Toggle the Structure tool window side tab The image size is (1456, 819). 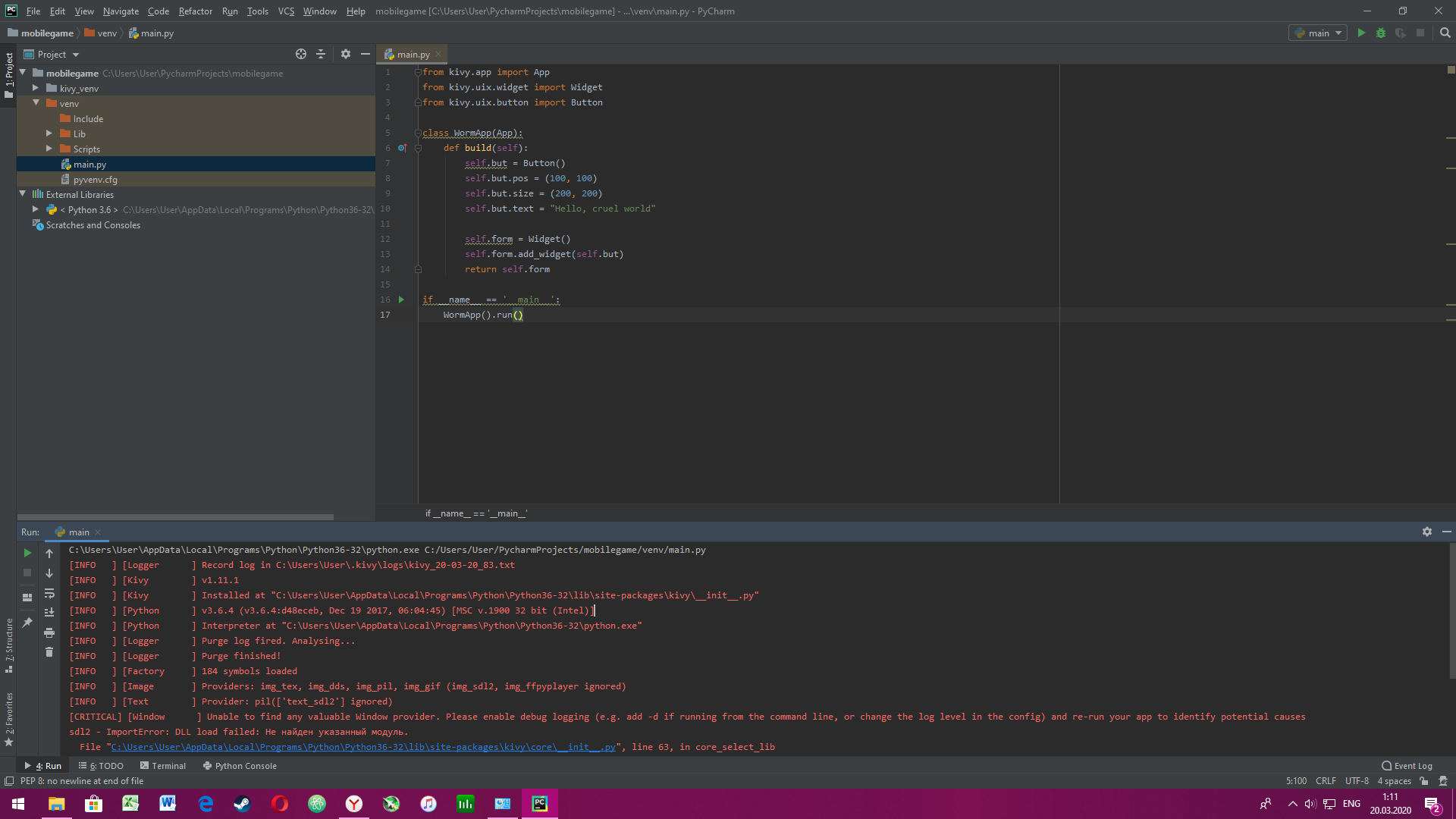click(8, 646)
